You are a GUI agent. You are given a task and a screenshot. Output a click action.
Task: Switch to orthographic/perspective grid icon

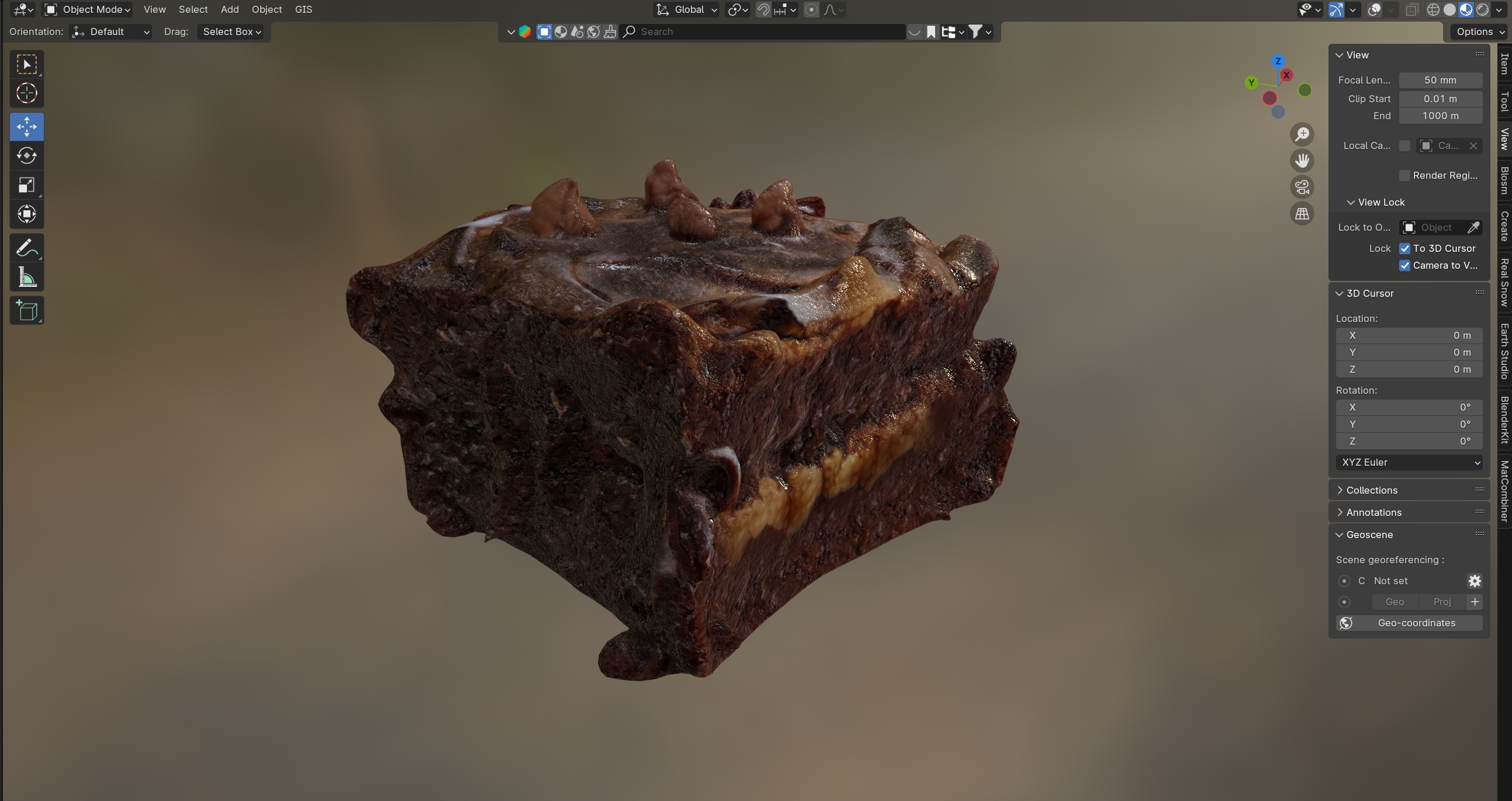coord(1302,214)
